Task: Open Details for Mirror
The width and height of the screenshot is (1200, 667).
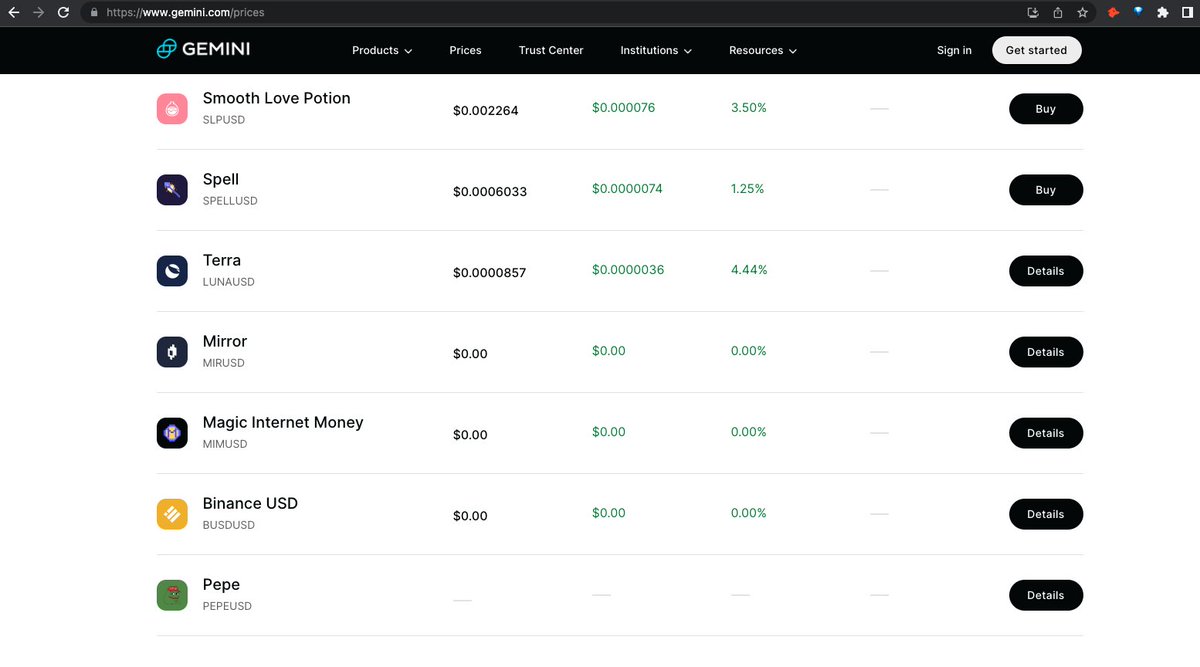Action: click(1046, 352)
